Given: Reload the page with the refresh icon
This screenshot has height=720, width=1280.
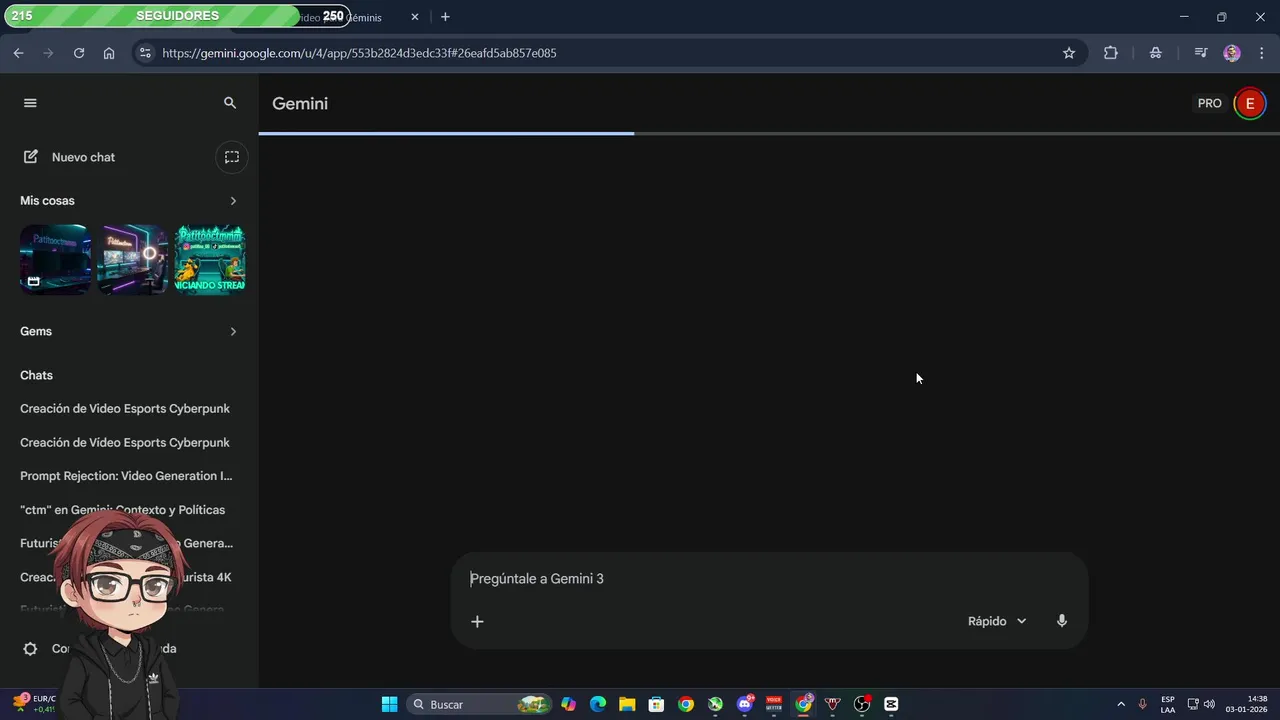Looking at the screenshot, I should pos(79,53).
